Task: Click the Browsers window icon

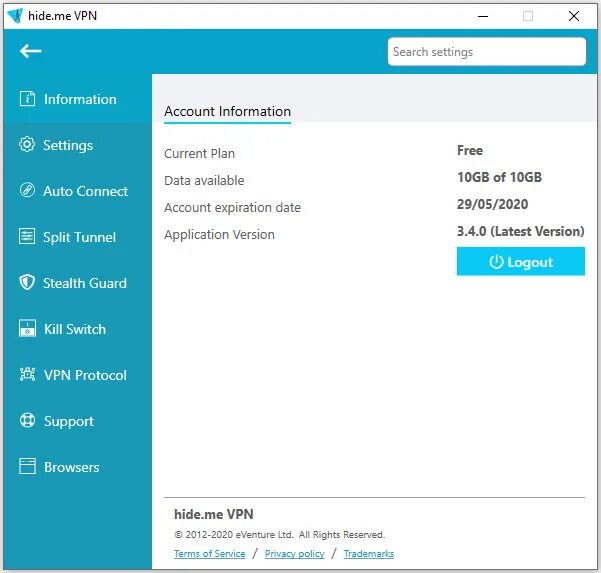Action: pos(27,466)
